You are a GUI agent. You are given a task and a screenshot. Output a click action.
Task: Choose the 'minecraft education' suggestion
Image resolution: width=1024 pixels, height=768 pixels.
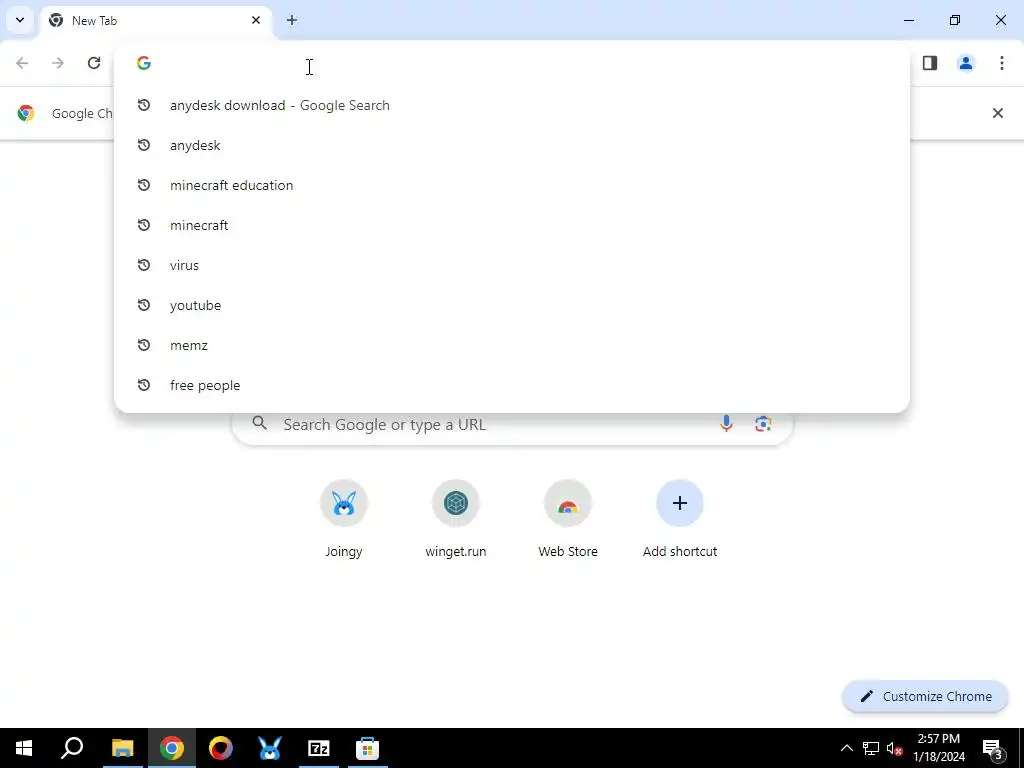point(512,185)
